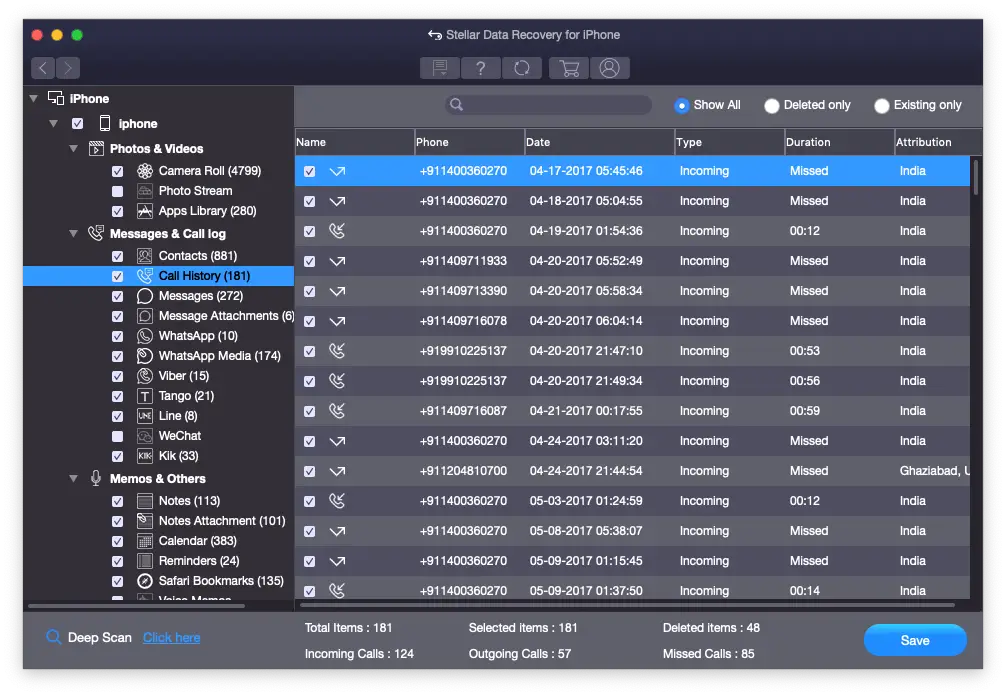Screen dimensions: 1006x696
Task: Click the Safari Bookmarks compass icon
Action: point(145,581)
